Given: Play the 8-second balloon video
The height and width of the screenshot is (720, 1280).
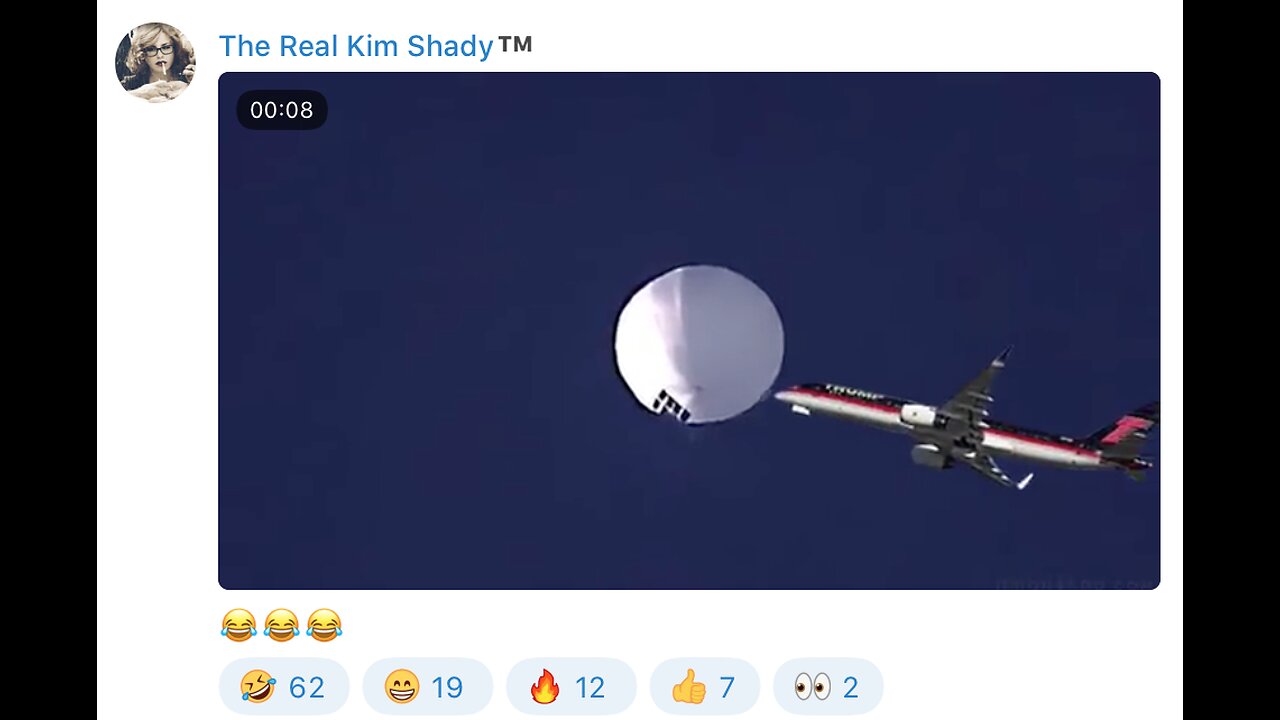Looking at the screenshot, I should point(689,331).
